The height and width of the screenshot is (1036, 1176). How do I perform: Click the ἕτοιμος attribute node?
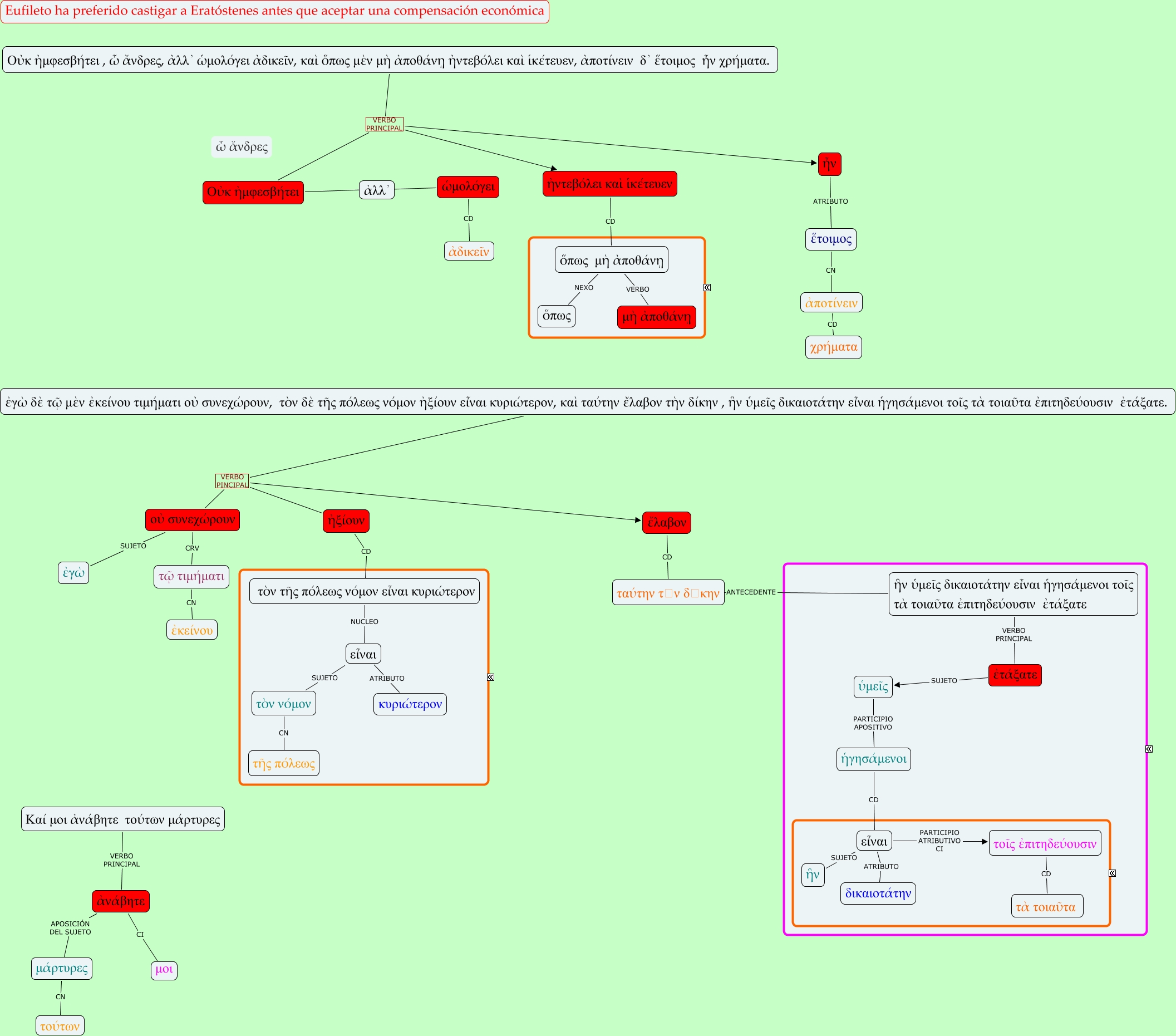point(831,239)
